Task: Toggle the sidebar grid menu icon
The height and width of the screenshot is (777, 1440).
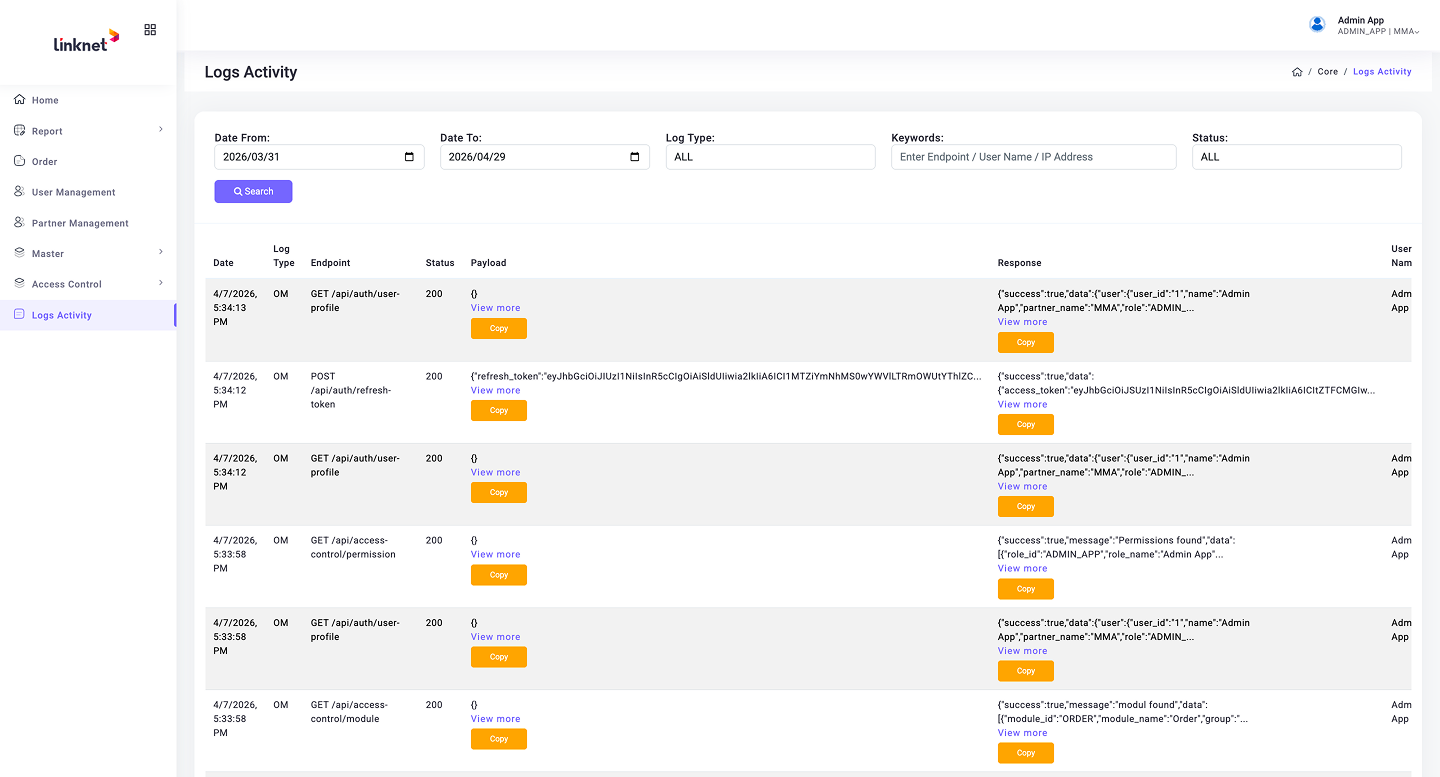Action: point(150,30)
